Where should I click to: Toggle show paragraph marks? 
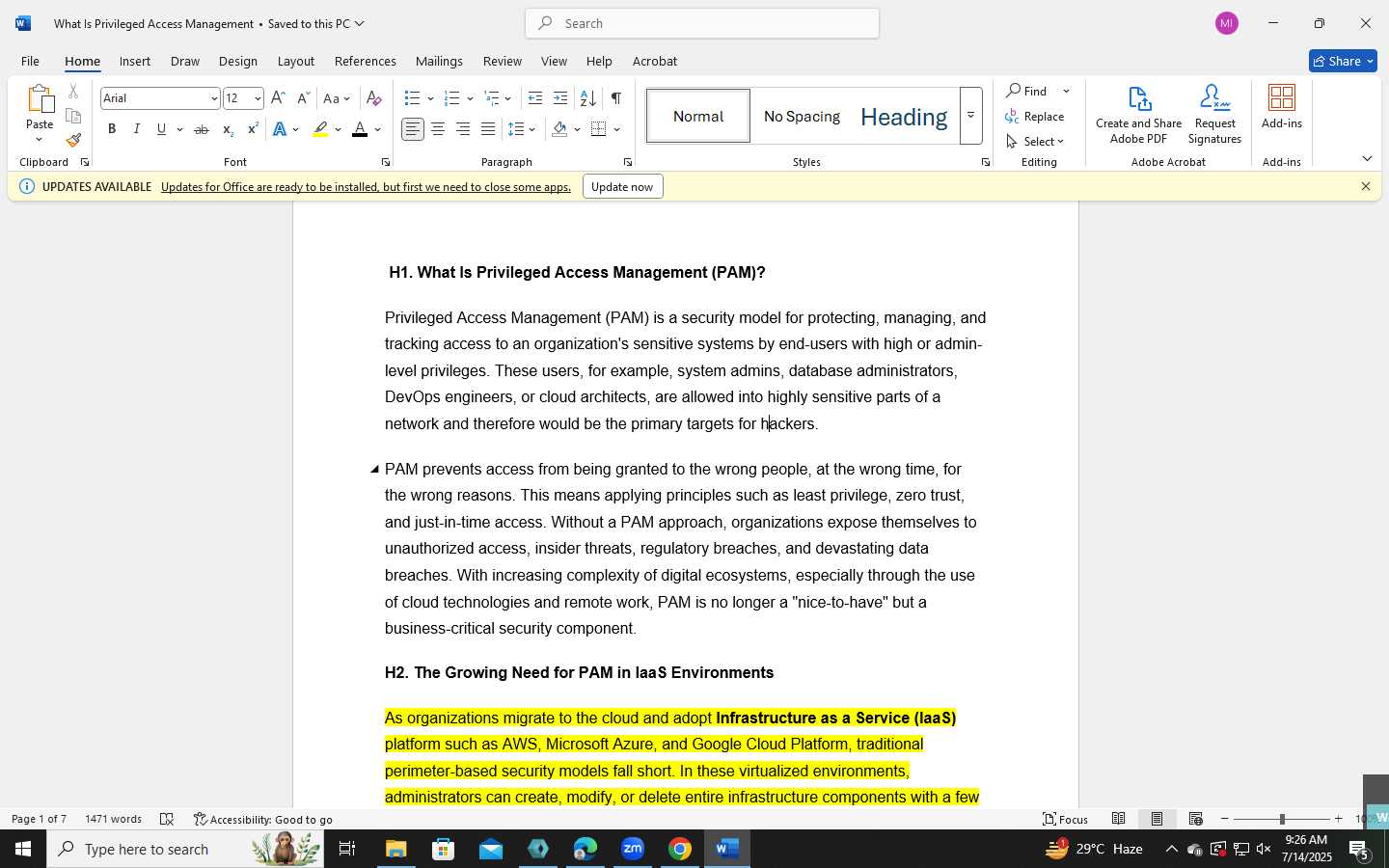click(616, 98)
